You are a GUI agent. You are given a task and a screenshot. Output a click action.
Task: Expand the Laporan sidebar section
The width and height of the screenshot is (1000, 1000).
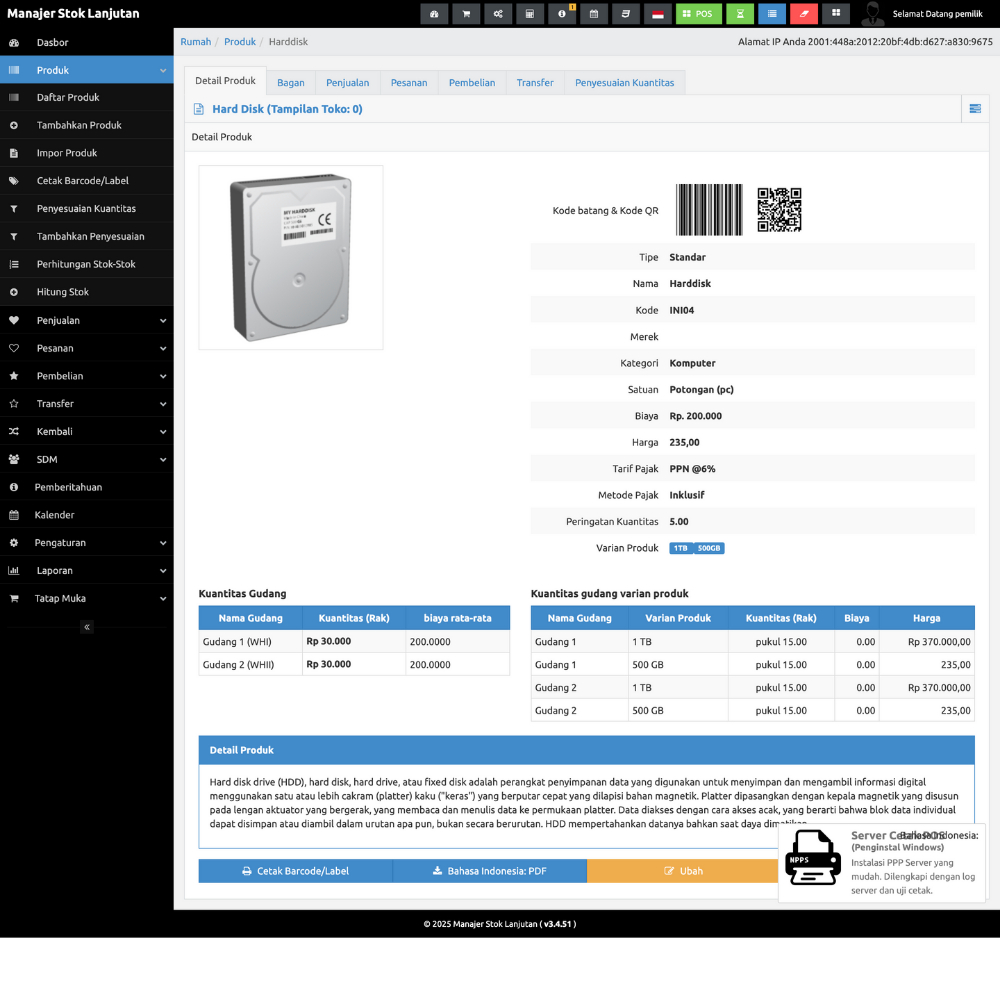pos(86,571)
